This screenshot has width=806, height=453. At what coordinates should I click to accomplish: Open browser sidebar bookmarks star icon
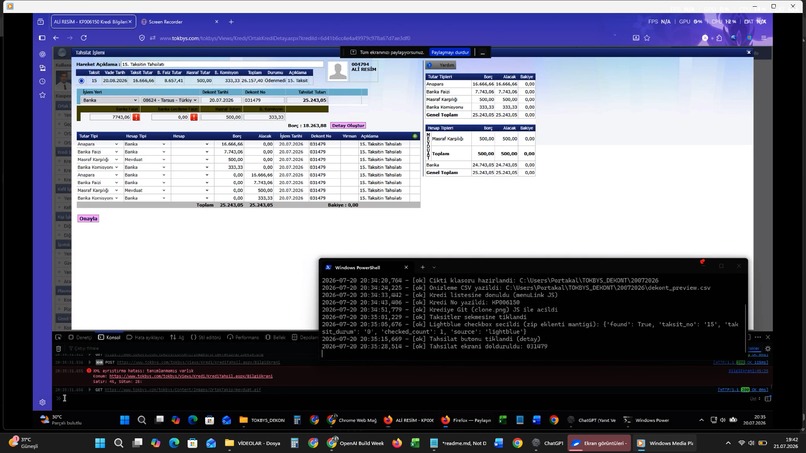[42, 95]
